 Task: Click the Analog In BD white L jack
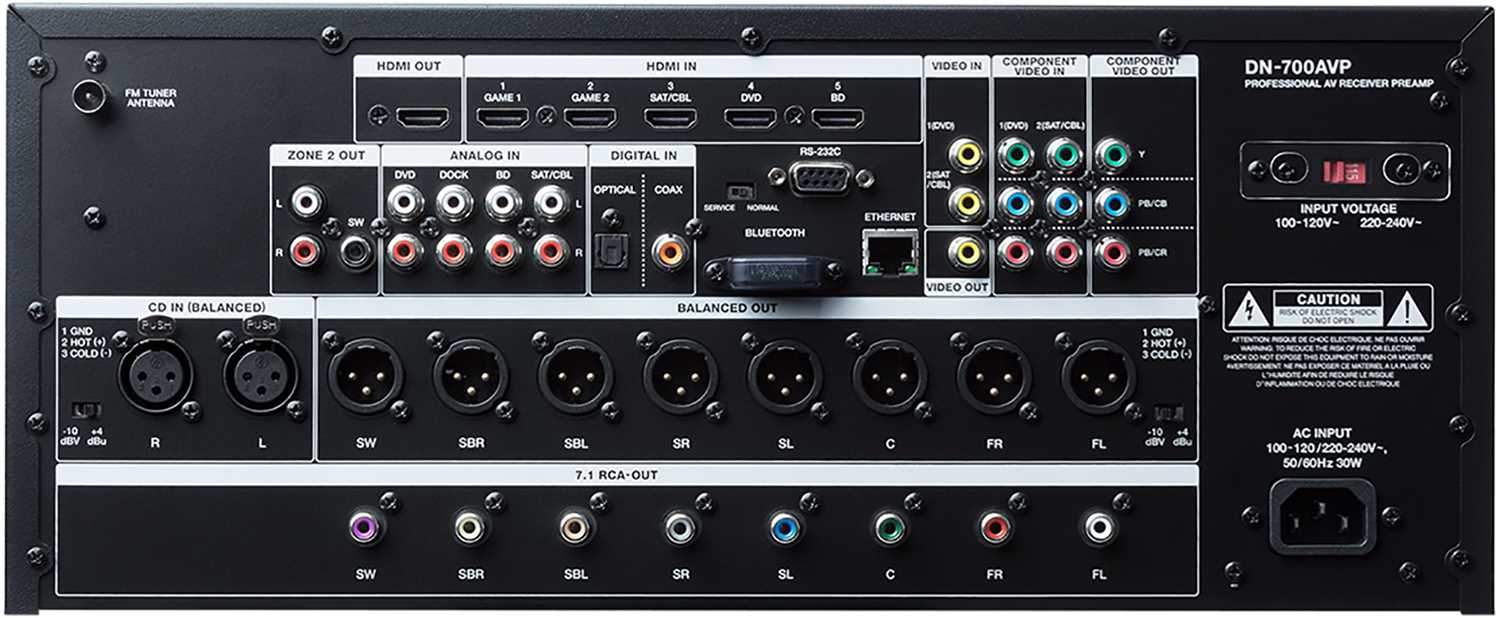click(501, 203)
